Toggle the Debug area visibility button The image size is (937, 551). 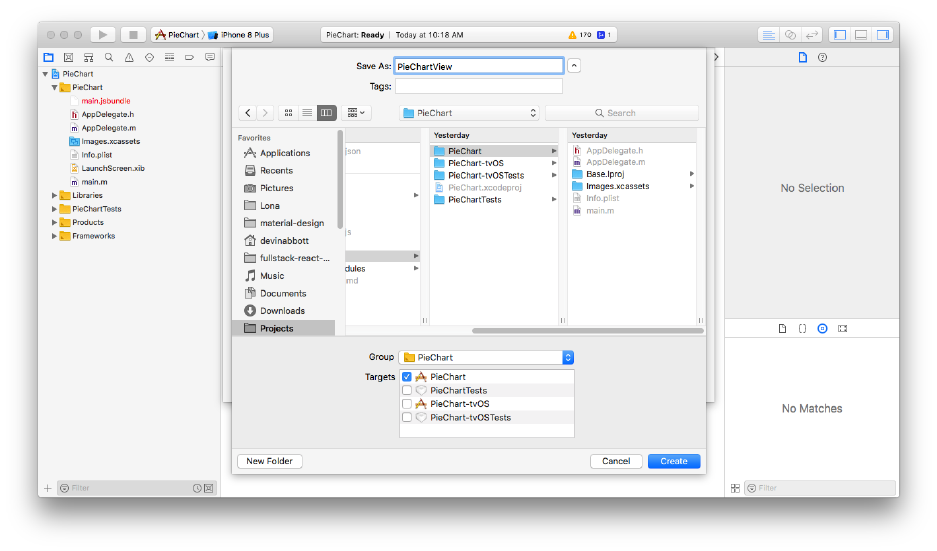861,35
